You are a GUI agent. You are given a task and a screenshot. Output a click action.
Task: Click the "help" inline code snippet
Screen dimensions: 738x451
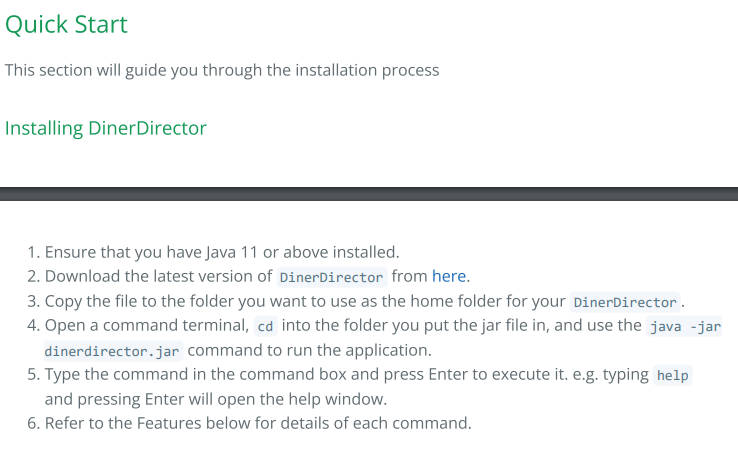tap(672, 375)
